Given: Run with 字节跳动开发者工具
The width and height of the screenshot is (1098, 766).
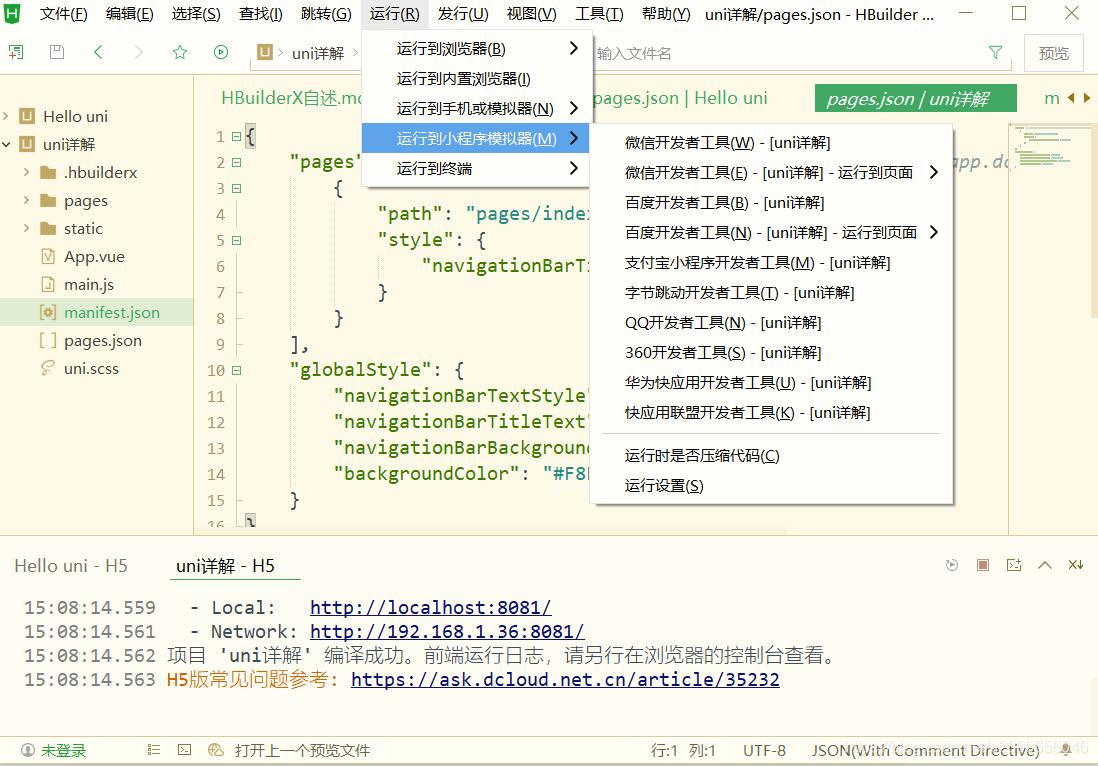Looking at the screenshot, I should point(771,293).
